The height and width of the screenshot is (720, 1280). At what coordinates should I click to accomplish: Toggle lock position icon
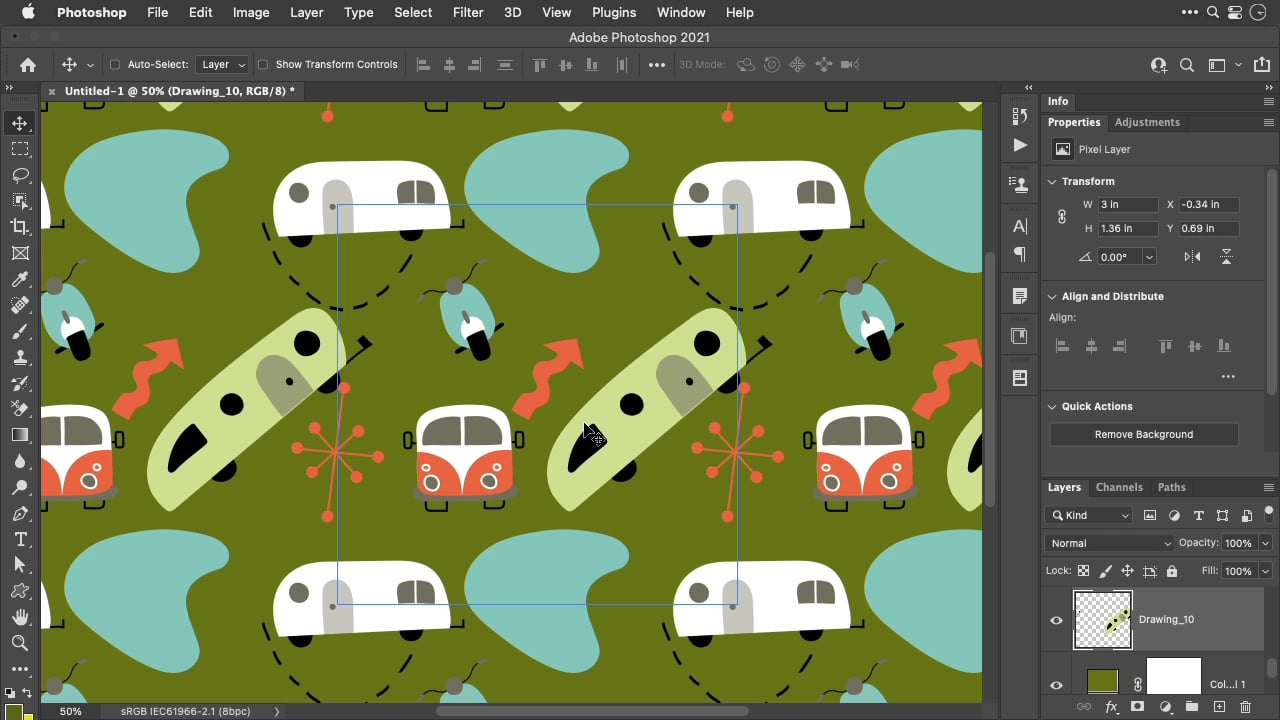click(1127, 571)
